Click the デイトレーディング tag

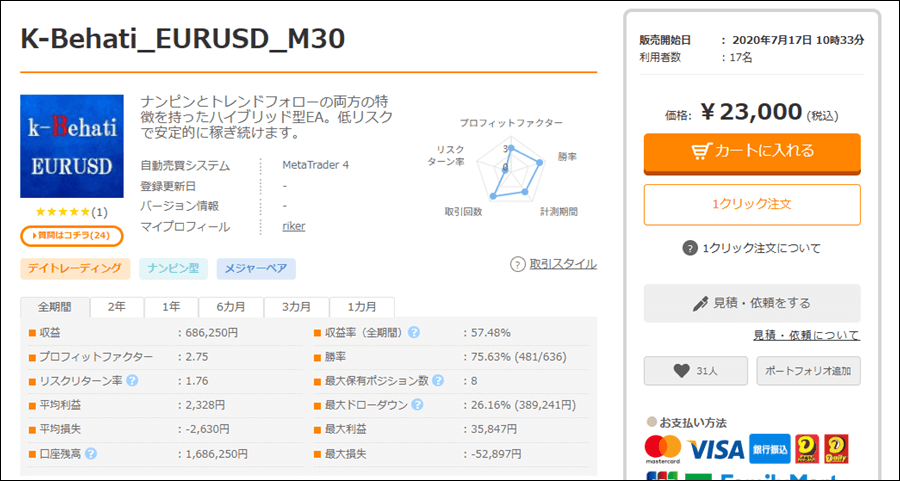pyautogui.click(x=75, y=268)
